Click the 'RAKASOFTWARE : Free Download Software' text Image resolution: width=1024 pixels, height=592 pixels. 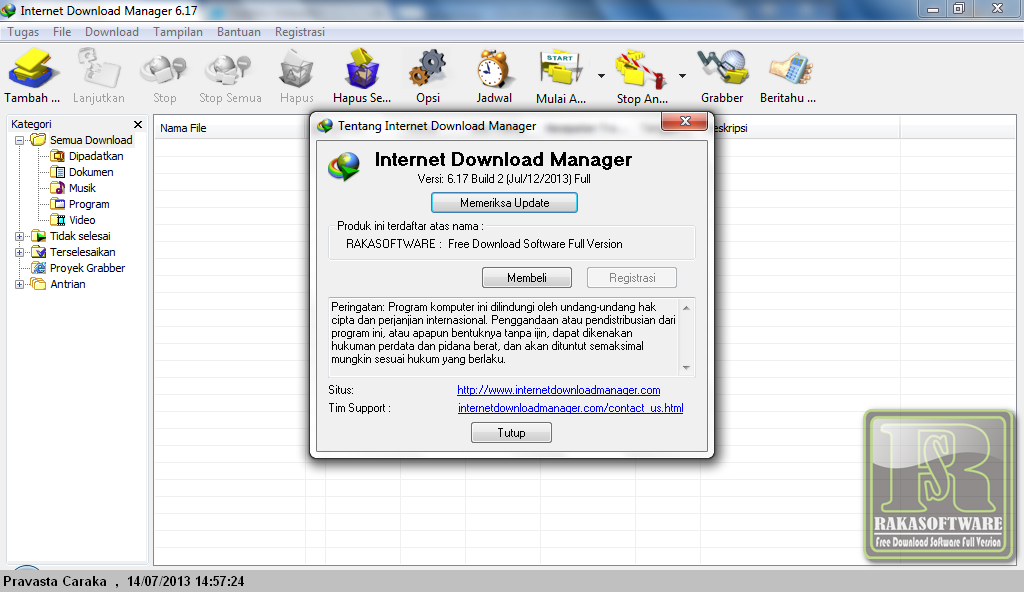[484, 244]
